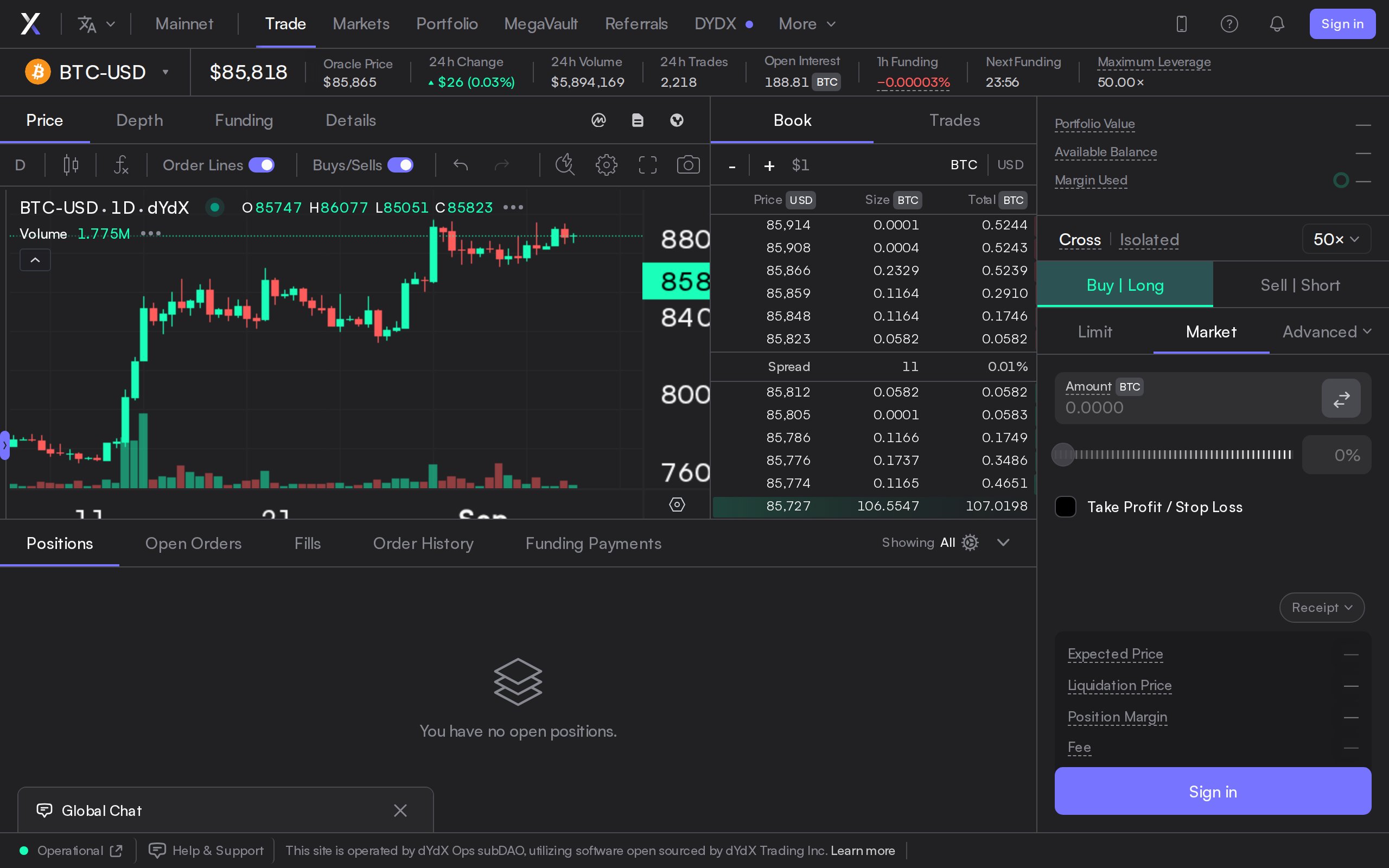
Task: Click the 0% percentage field
Action: pos(1337,455)
